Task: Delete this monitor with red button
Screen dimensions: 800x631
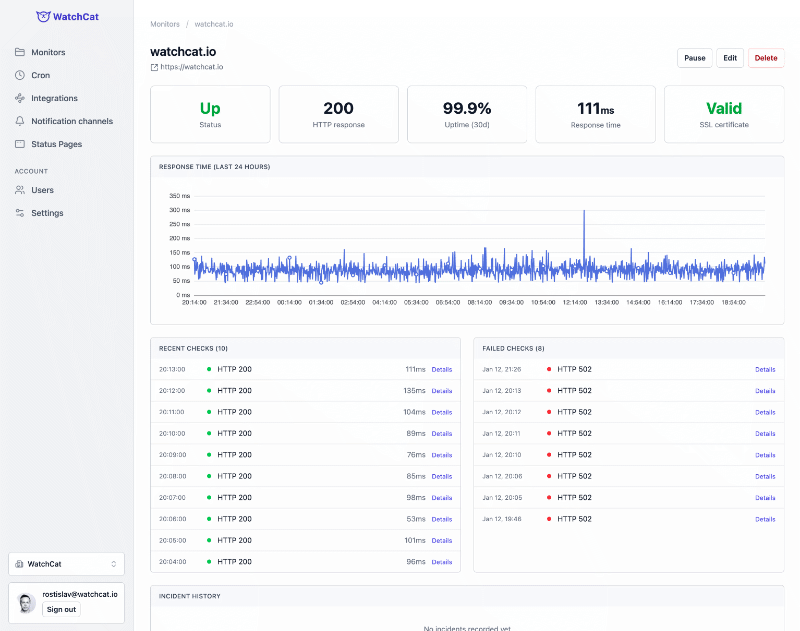Action: (x=765, y=58)
